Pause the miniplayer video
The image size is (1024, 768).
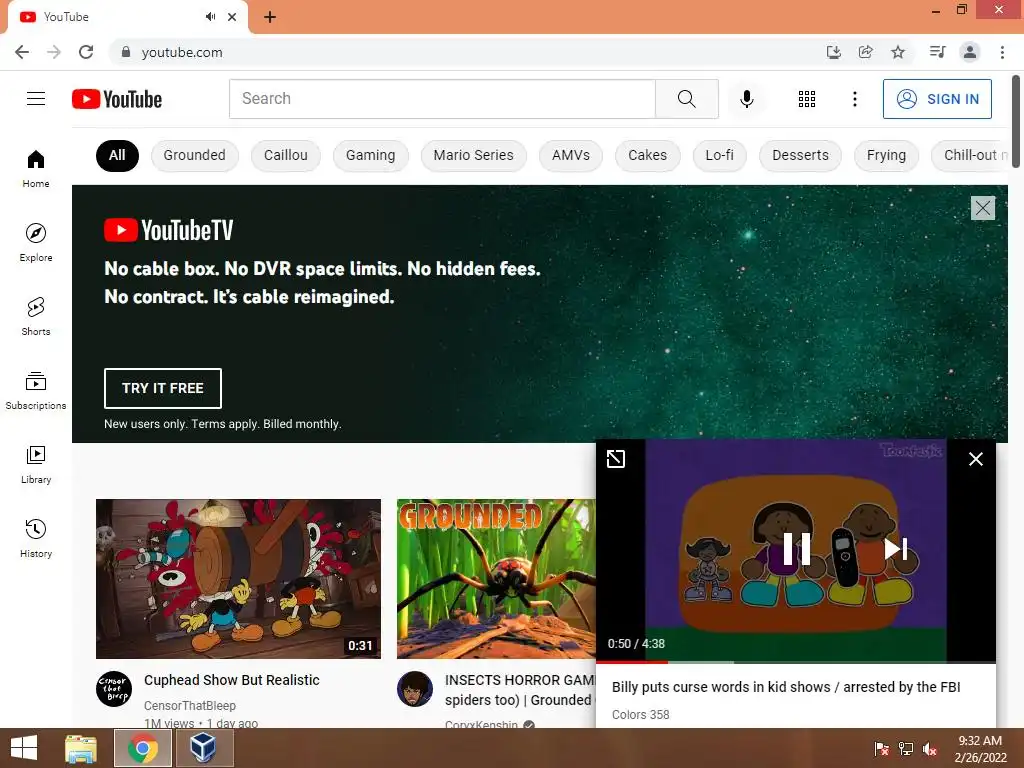coord(796,549)
